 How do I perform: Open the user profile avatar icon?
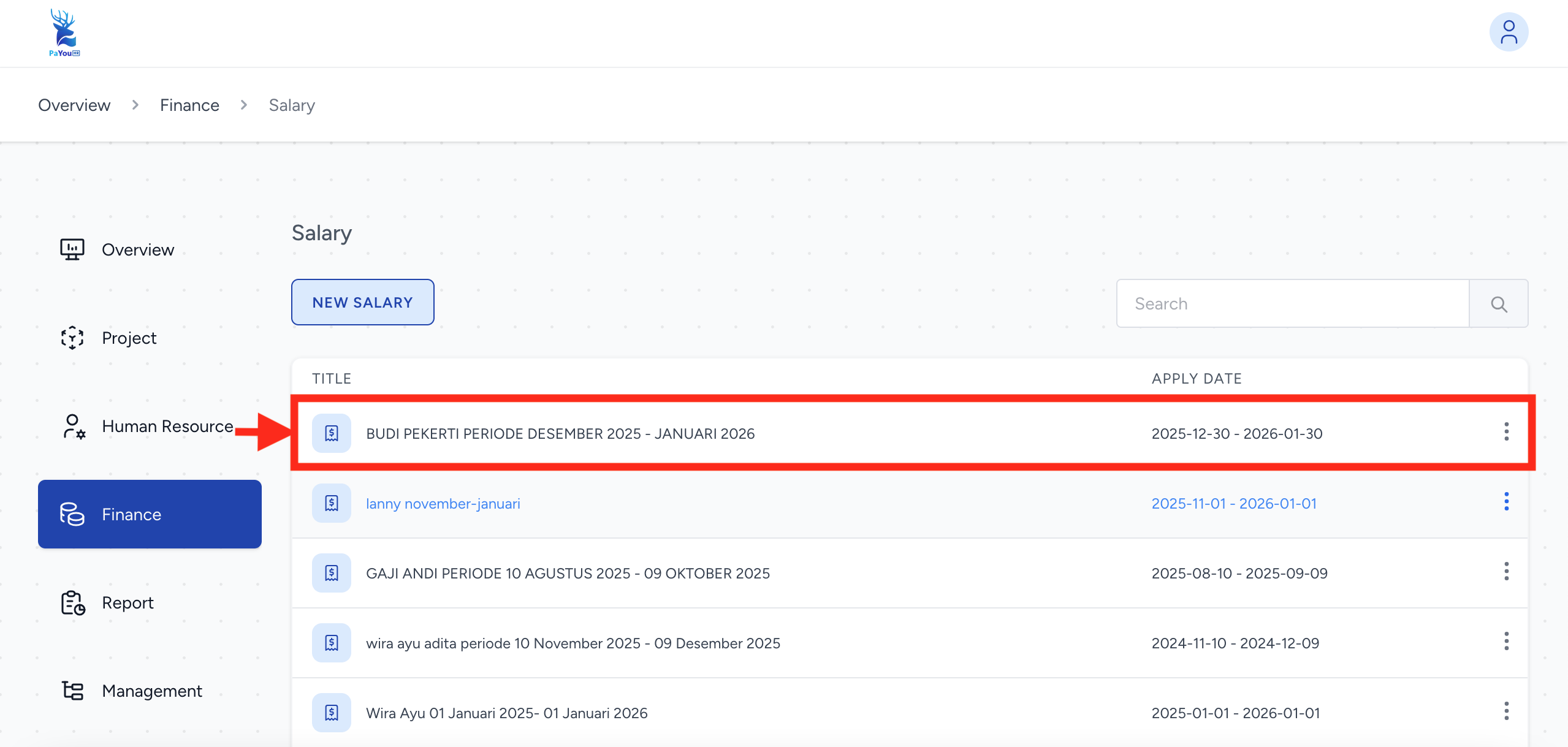(1508, 32)
